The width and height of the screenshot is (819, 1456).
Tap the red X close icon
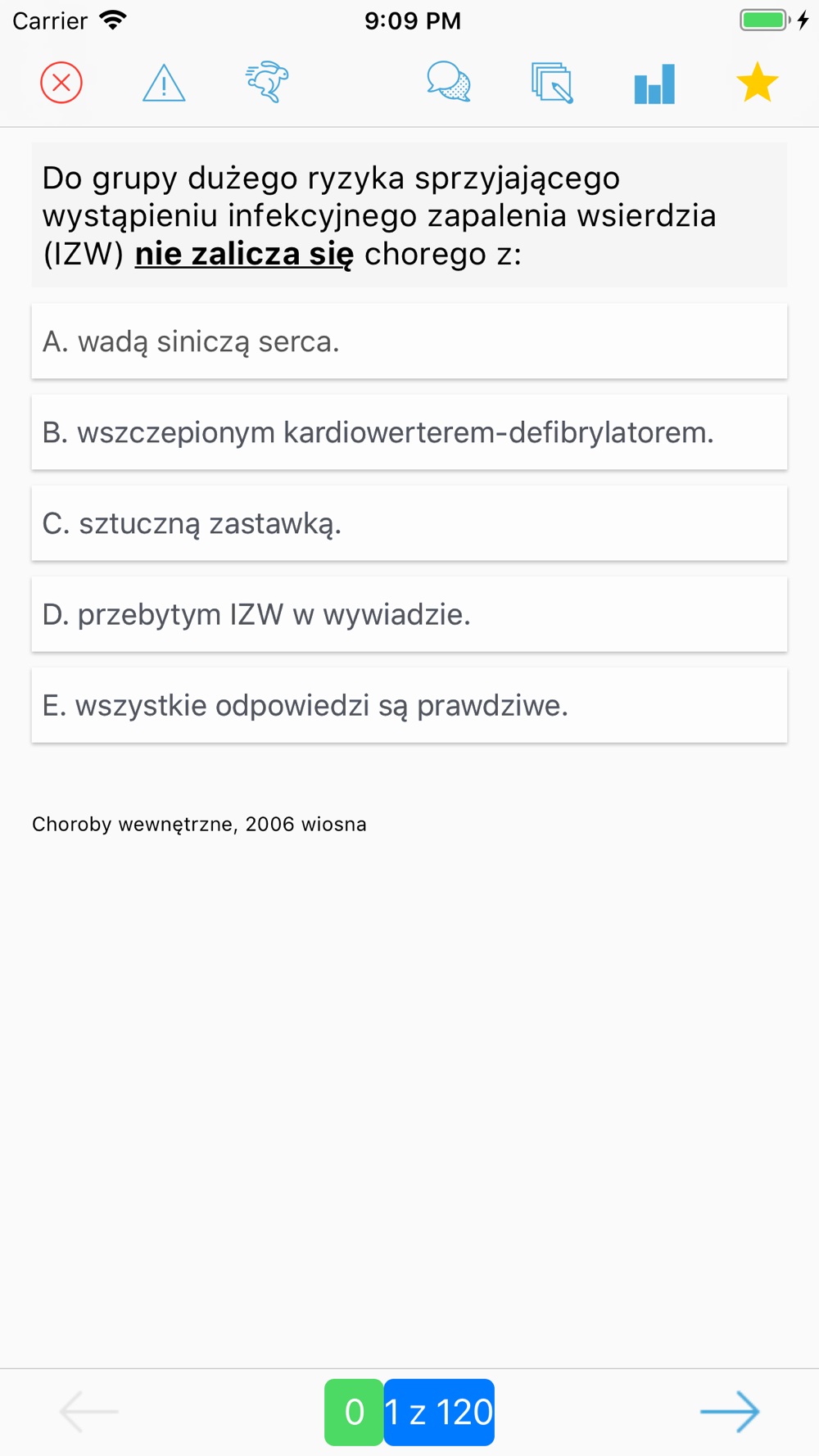pyautogui.click(x=61, y=83)
